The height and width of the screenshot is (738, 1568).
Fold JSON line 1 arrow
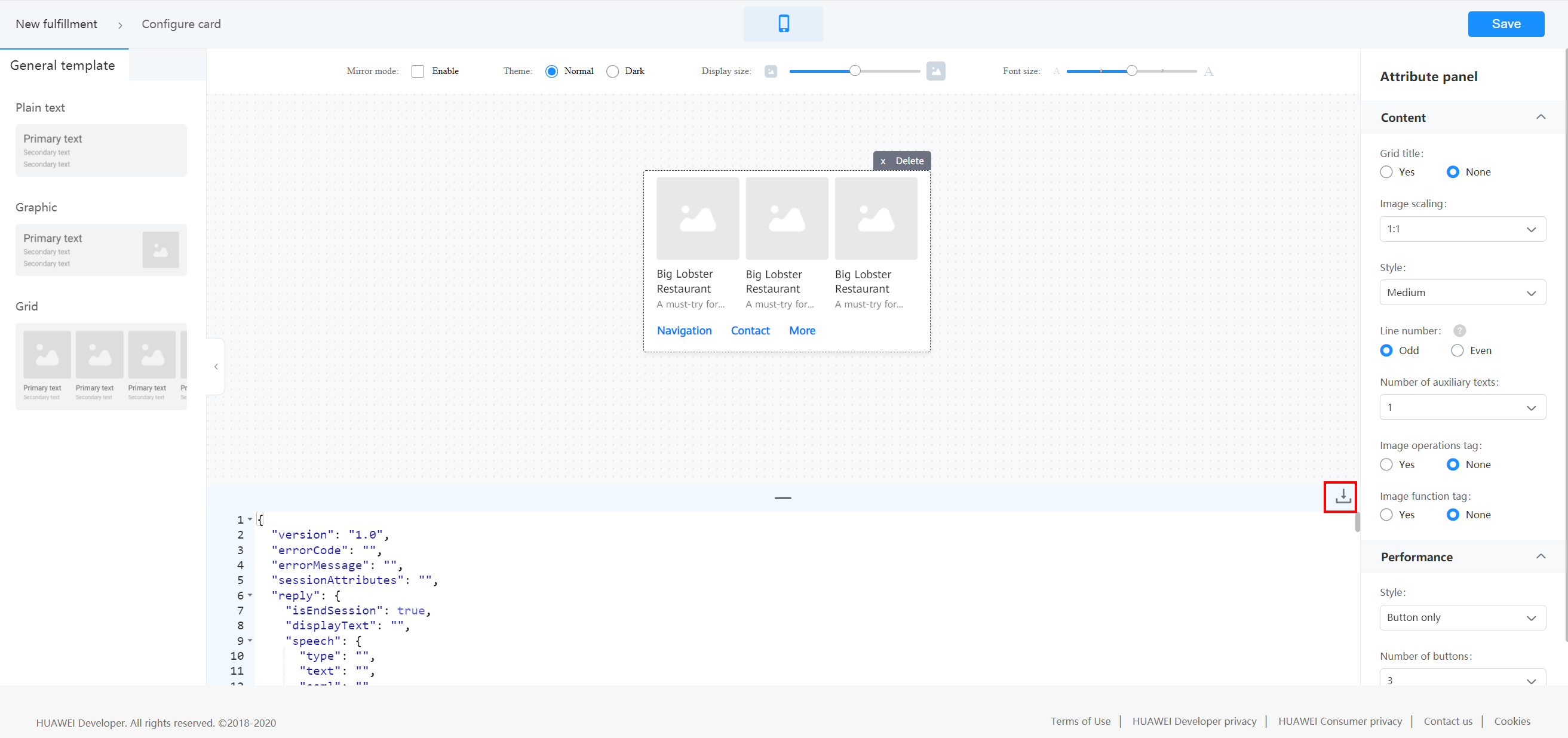(250, 519)
